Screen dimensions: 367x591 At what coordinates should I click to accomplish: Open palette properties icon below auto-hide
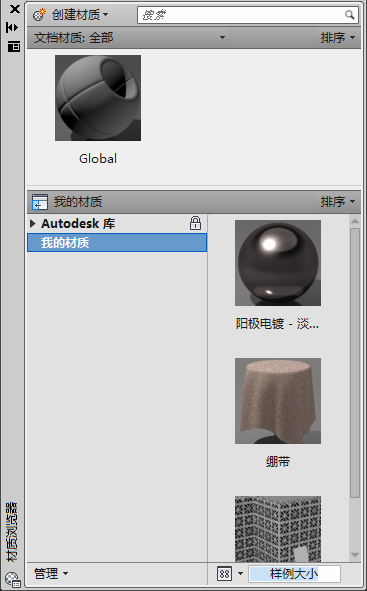coord(14,47)
